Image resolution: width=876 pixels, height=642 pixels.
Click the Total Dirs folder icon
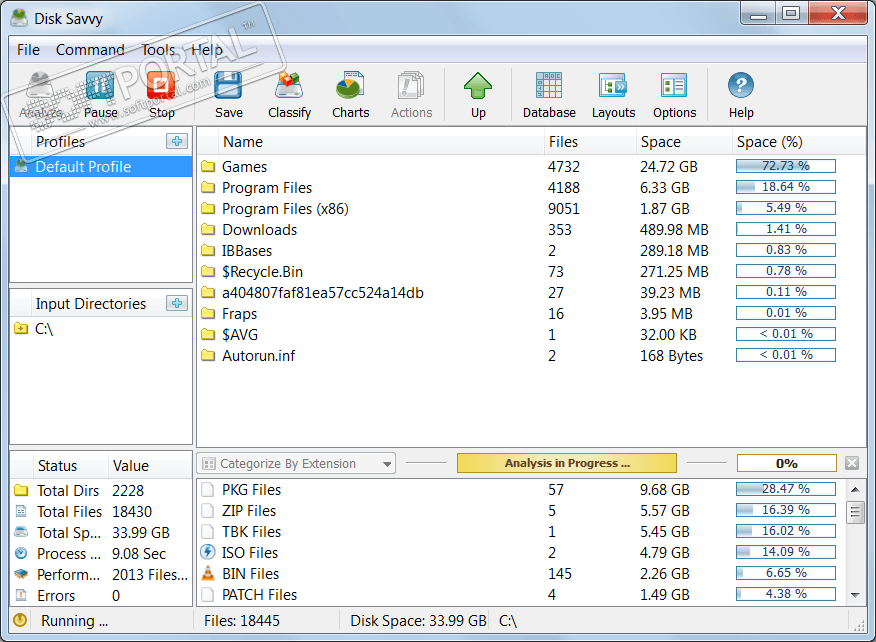21,490
